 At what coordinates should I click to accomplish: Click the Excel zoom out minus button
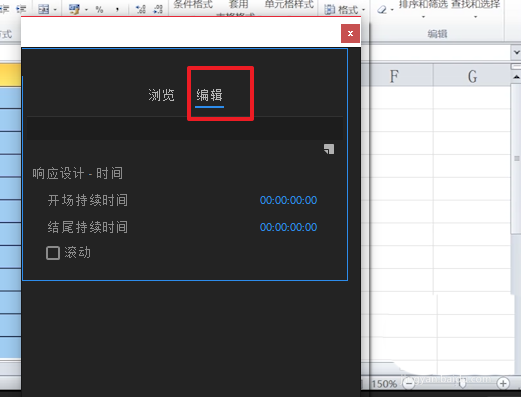(408, 384)
